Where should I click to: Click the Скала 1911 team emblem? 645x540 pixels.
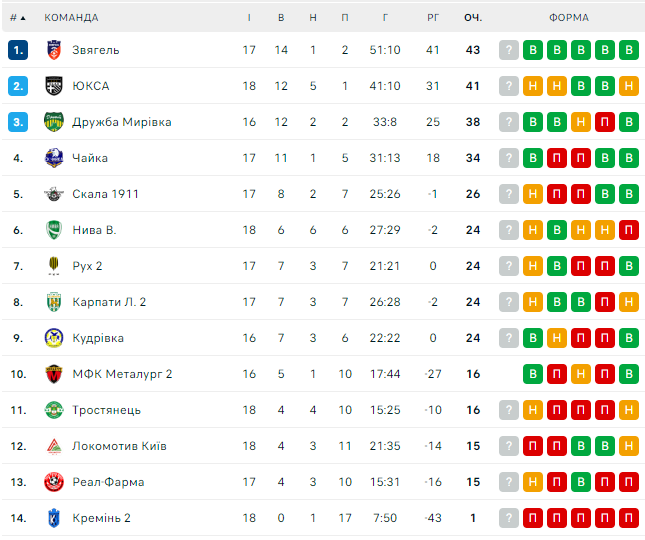click(54, 194)
